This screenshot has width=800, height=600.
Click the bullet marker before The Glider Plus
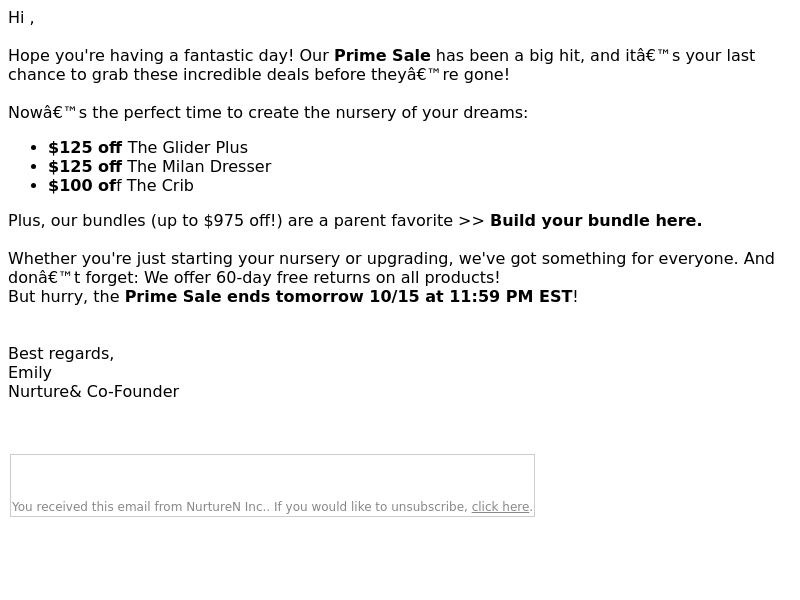coord(34,148)
